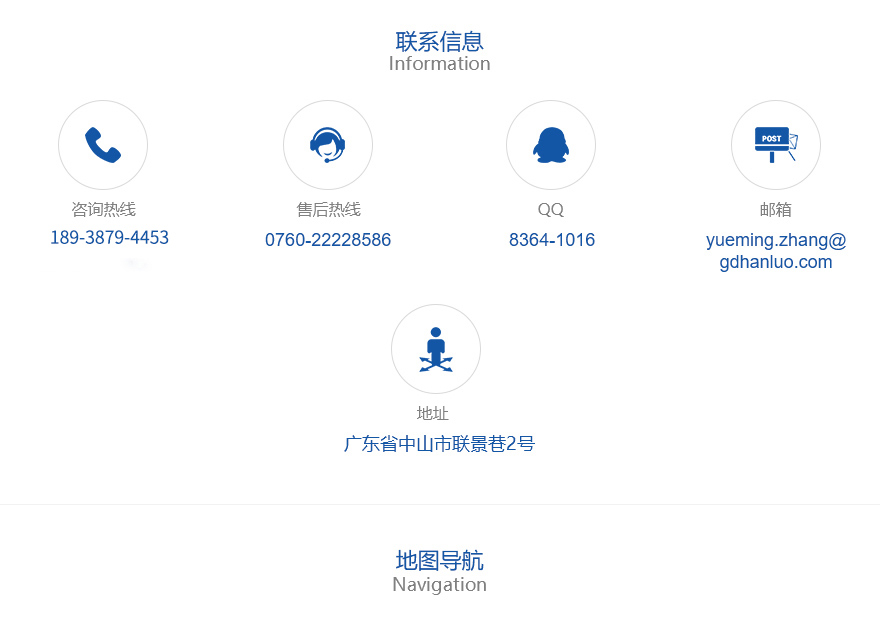
Task: Click the Information subtitle text
Action: (x=439, y=64)
